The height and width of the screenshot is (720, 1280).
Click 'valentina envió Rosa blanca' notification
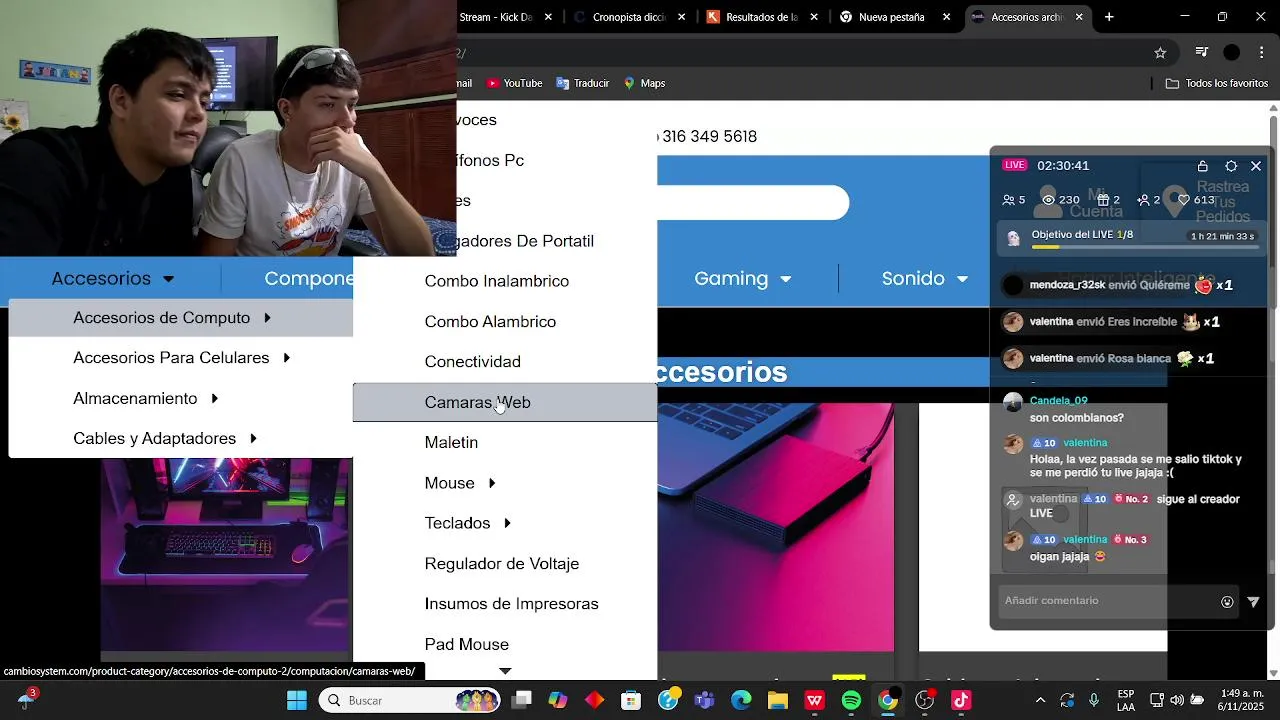[x=1108, y=358]
